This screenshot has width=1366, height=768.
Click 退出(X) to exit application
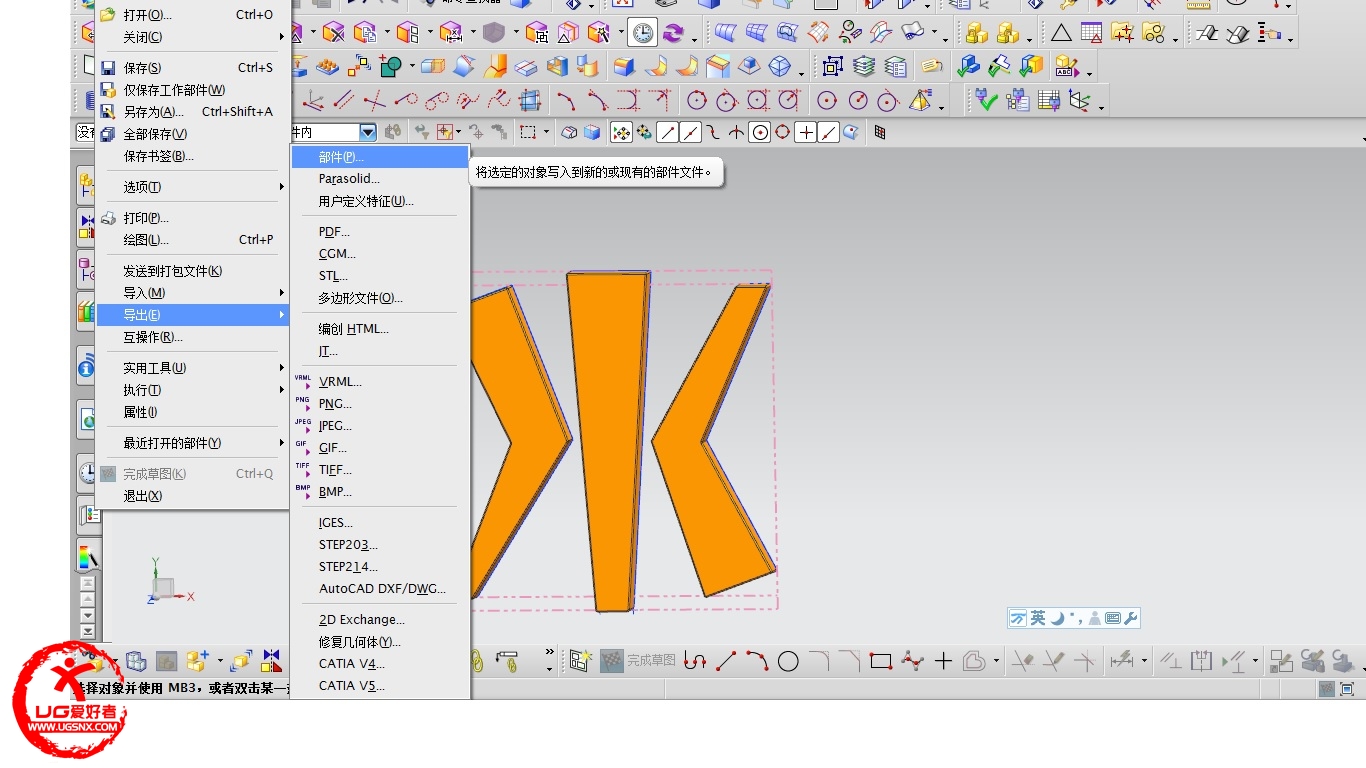(192, 496)
